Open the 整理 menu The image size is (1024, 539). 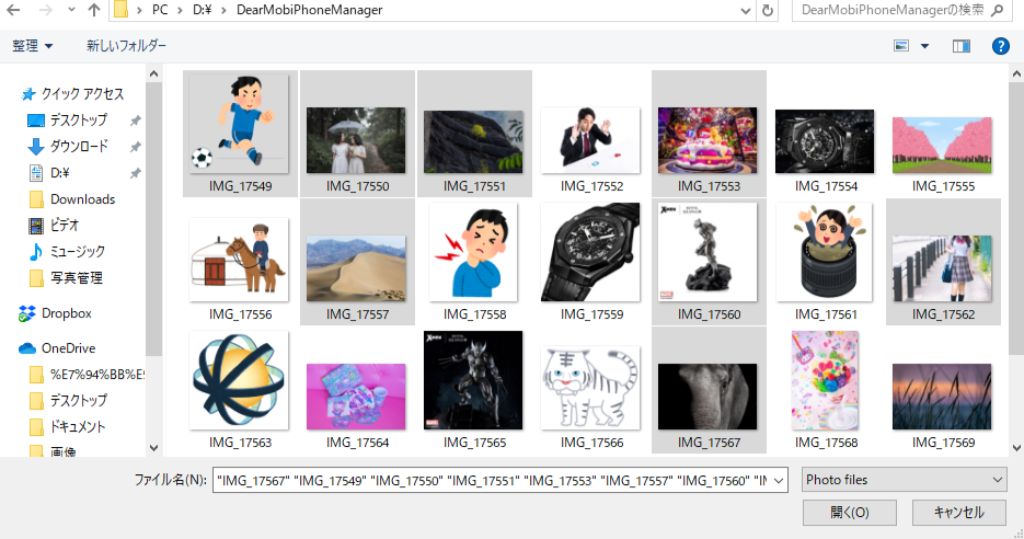[x=33, y=46]
